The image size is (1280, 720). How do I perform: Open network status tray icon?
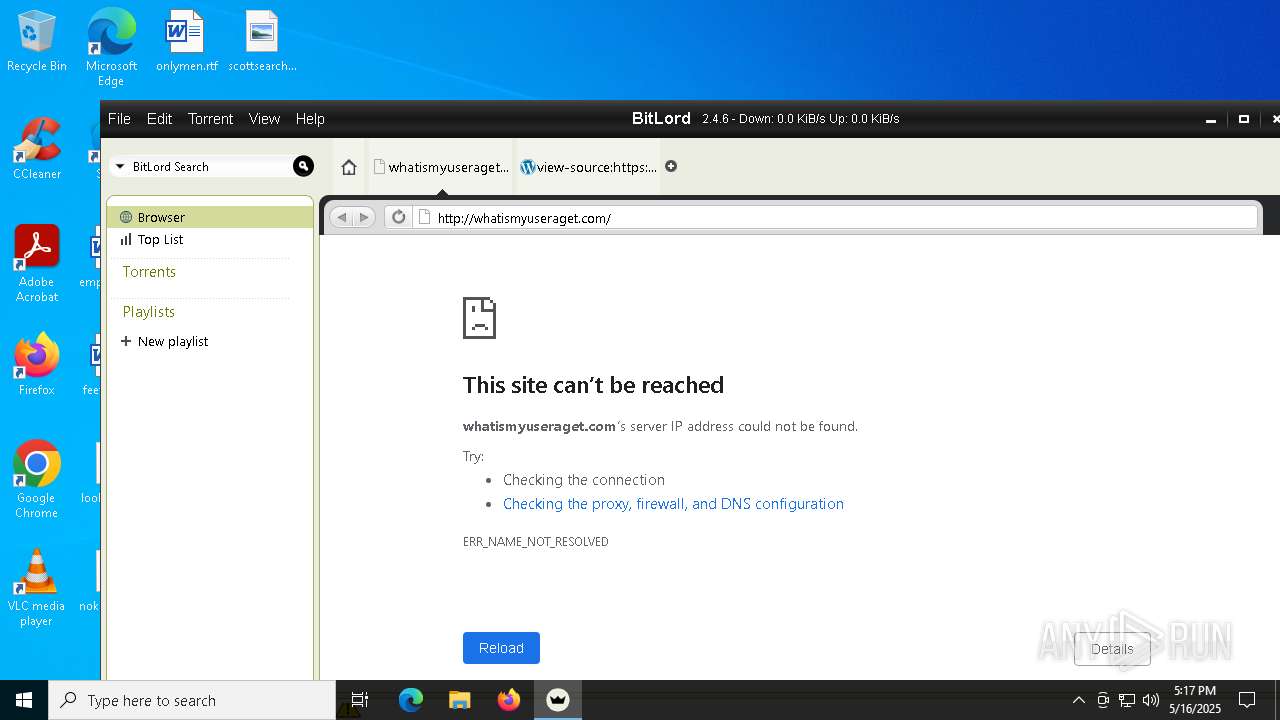tap(1127, 700)
